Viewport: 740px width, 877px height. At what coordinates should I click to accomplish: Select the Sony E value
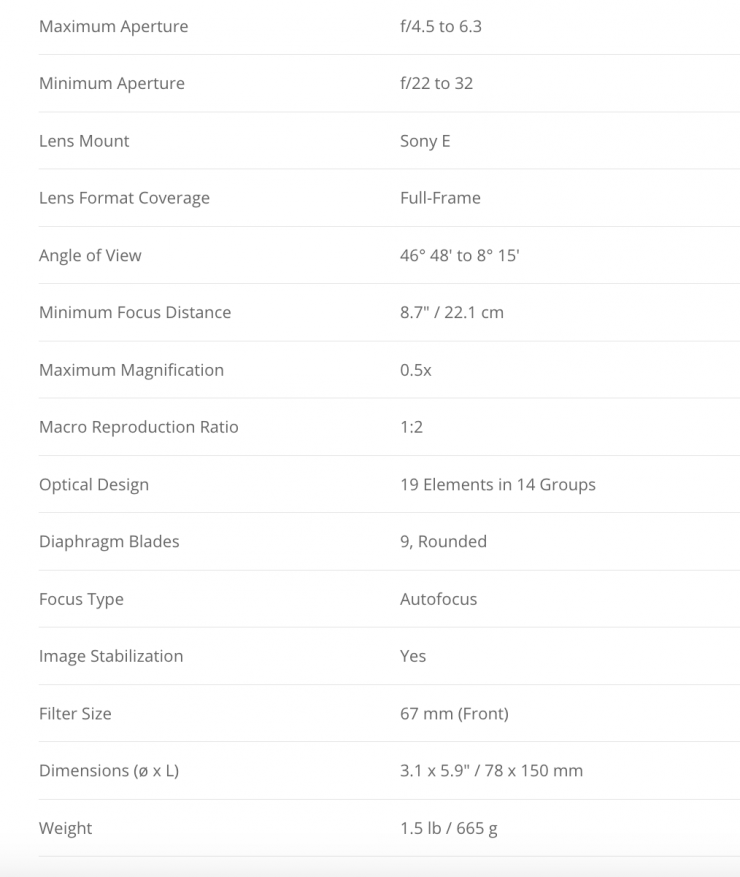click(425, 141)
